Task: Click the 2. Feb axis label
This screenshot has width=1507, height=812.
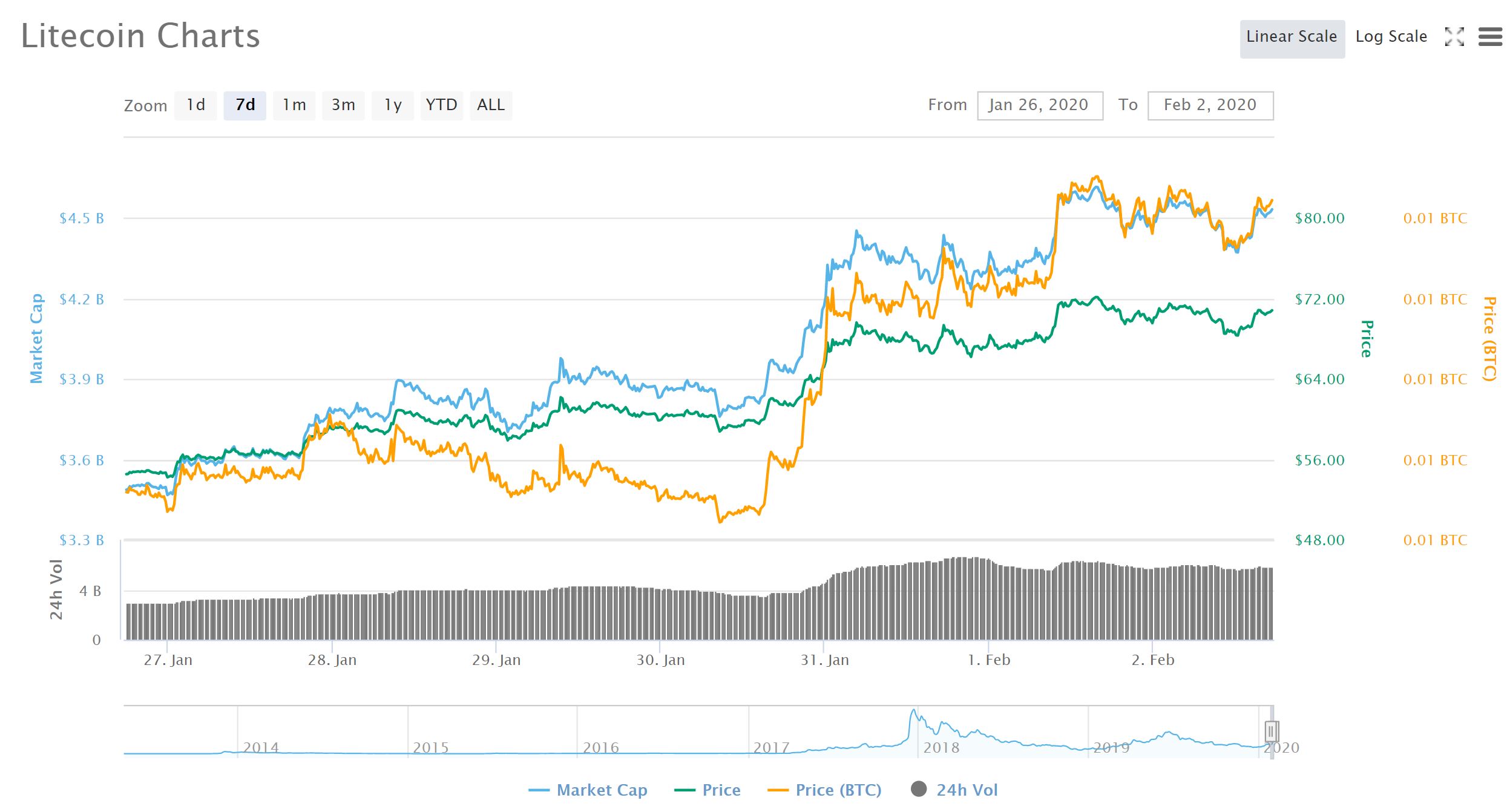Action: coord(1153,660)
